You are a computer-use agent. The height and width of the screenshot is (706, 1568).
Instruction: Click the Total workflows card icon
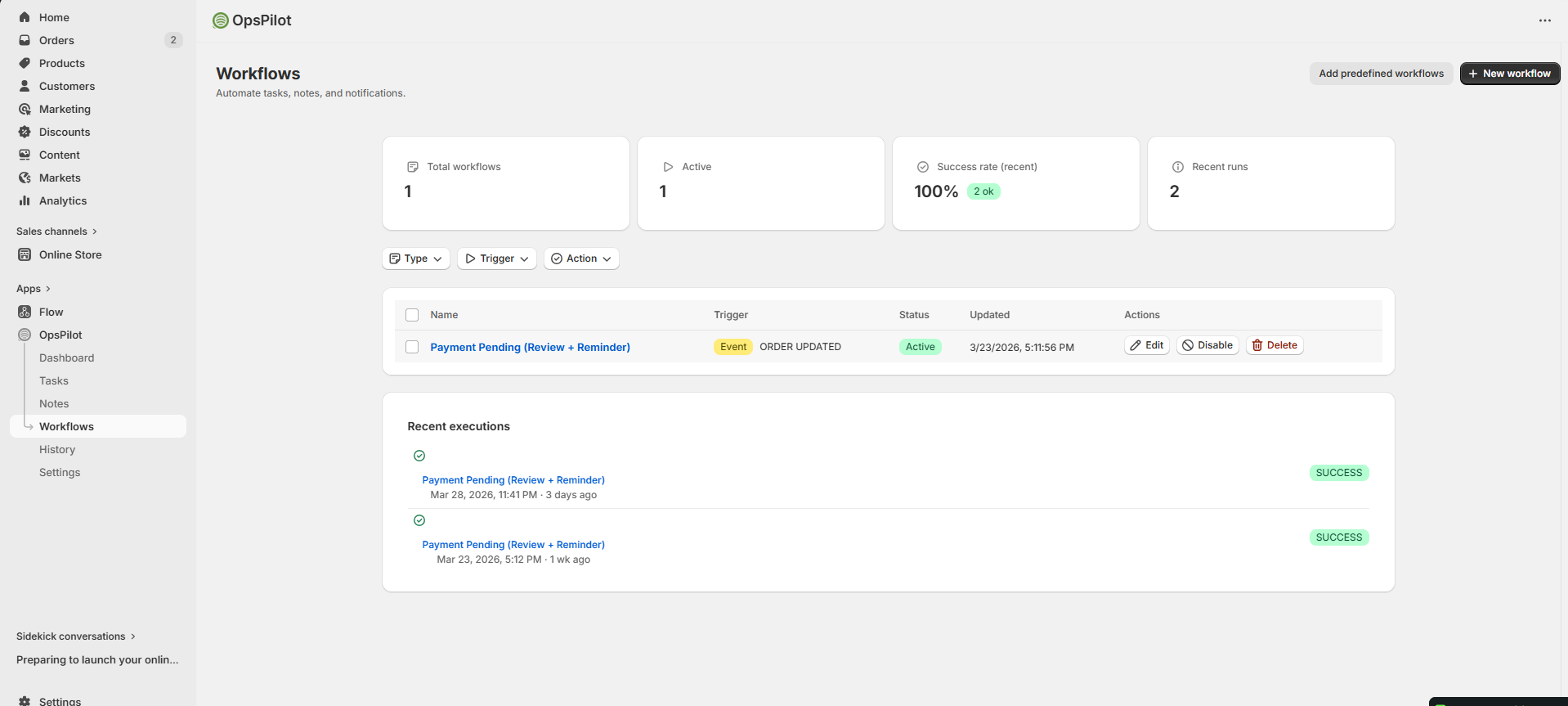pyautogui.click(x=413, y=167)
